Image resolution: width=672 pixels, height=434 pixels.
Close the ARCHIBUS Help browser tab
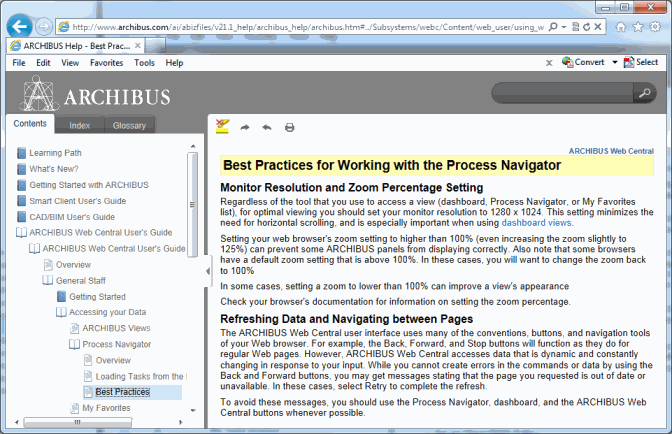[x=138, y=45]
